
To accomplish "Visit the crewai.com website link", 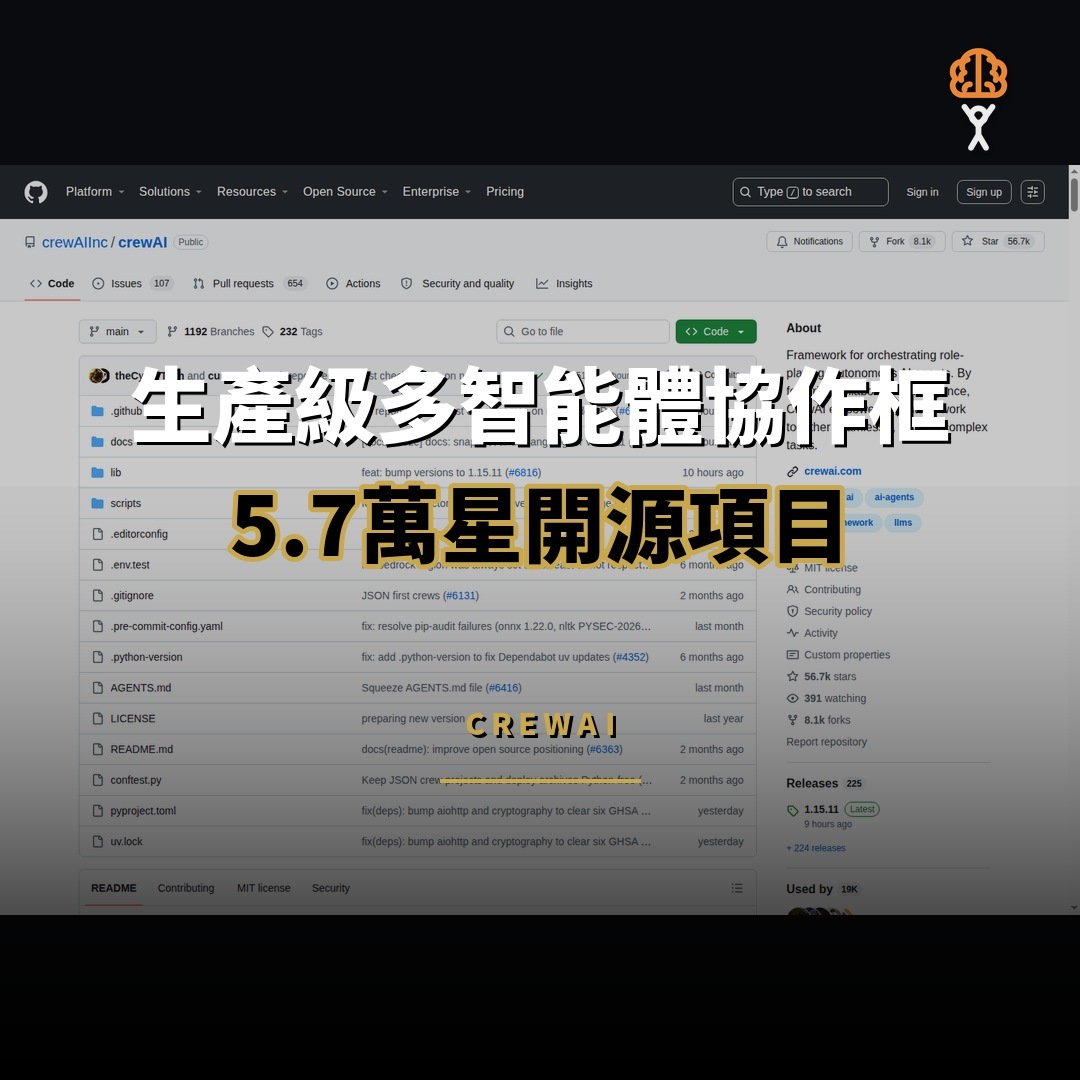I will click(x=832, y=471).
